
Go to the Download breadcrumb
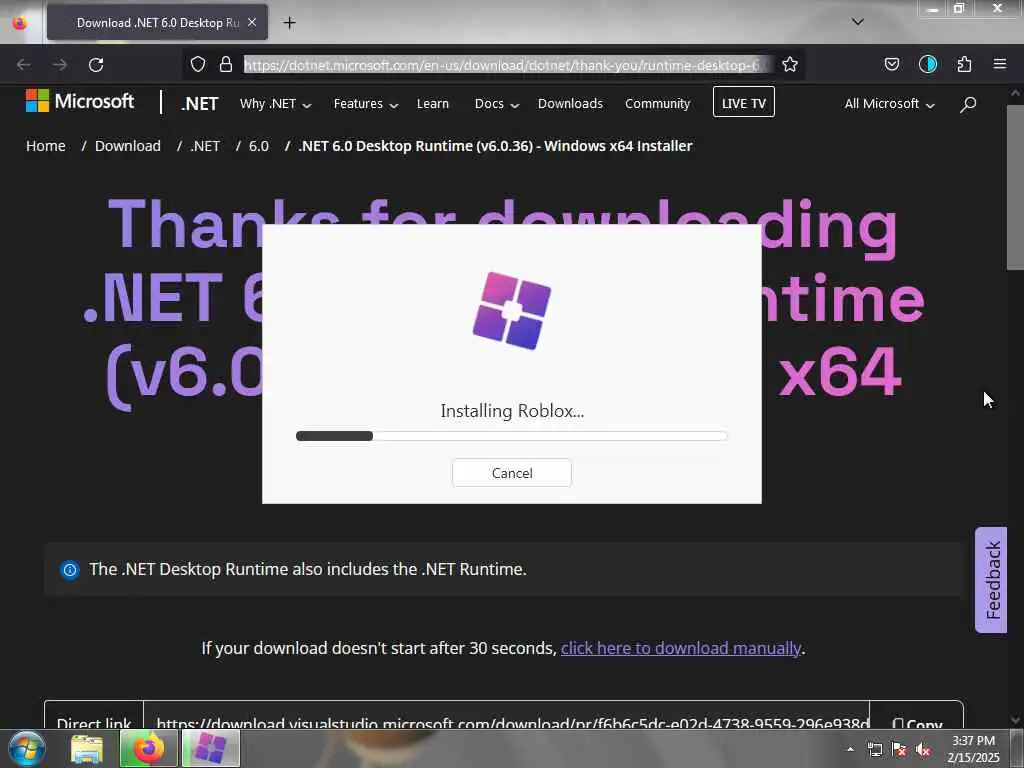click(x=127, y=146)
